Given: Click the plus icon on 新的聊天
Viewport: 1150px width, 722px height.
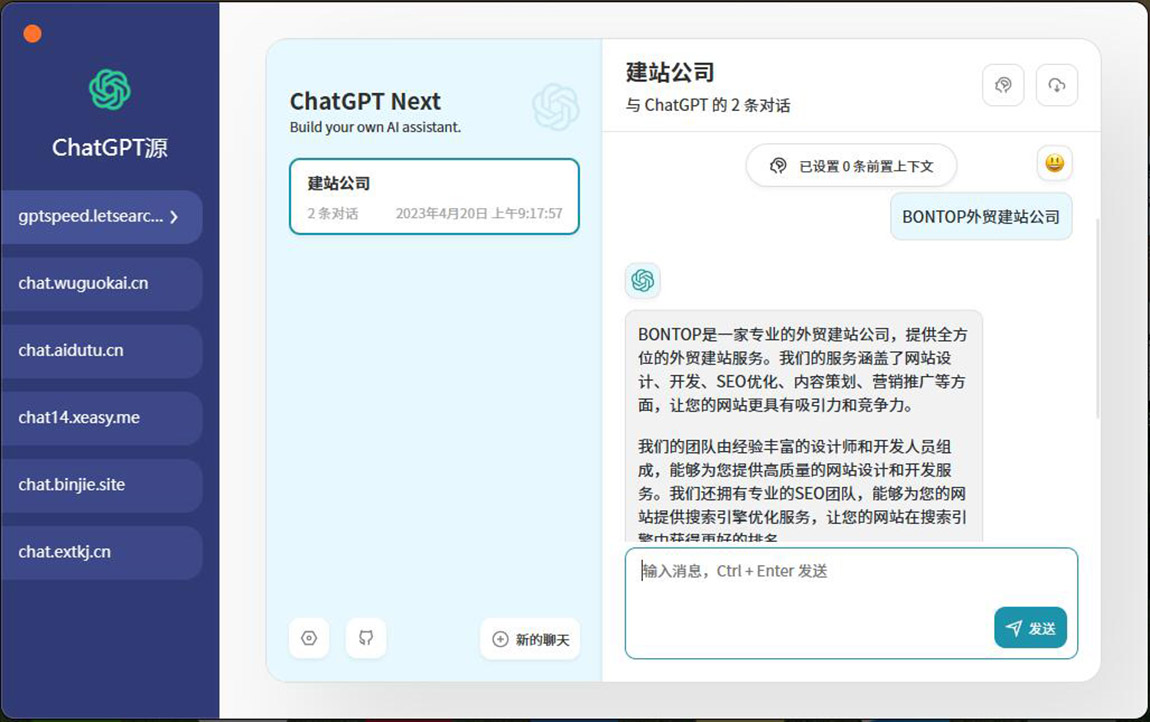Looking at the screenshot, I should 499,638.
